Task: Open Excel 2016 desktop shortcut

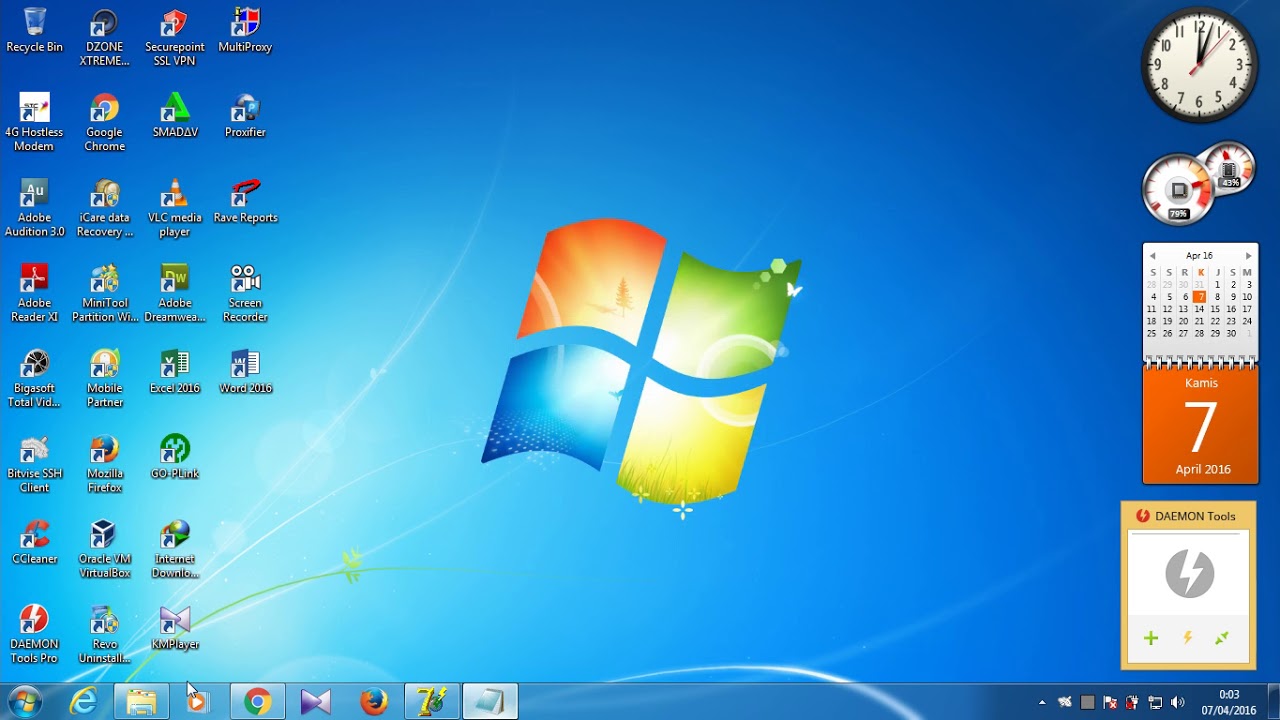Action: [x=175, y=371]
